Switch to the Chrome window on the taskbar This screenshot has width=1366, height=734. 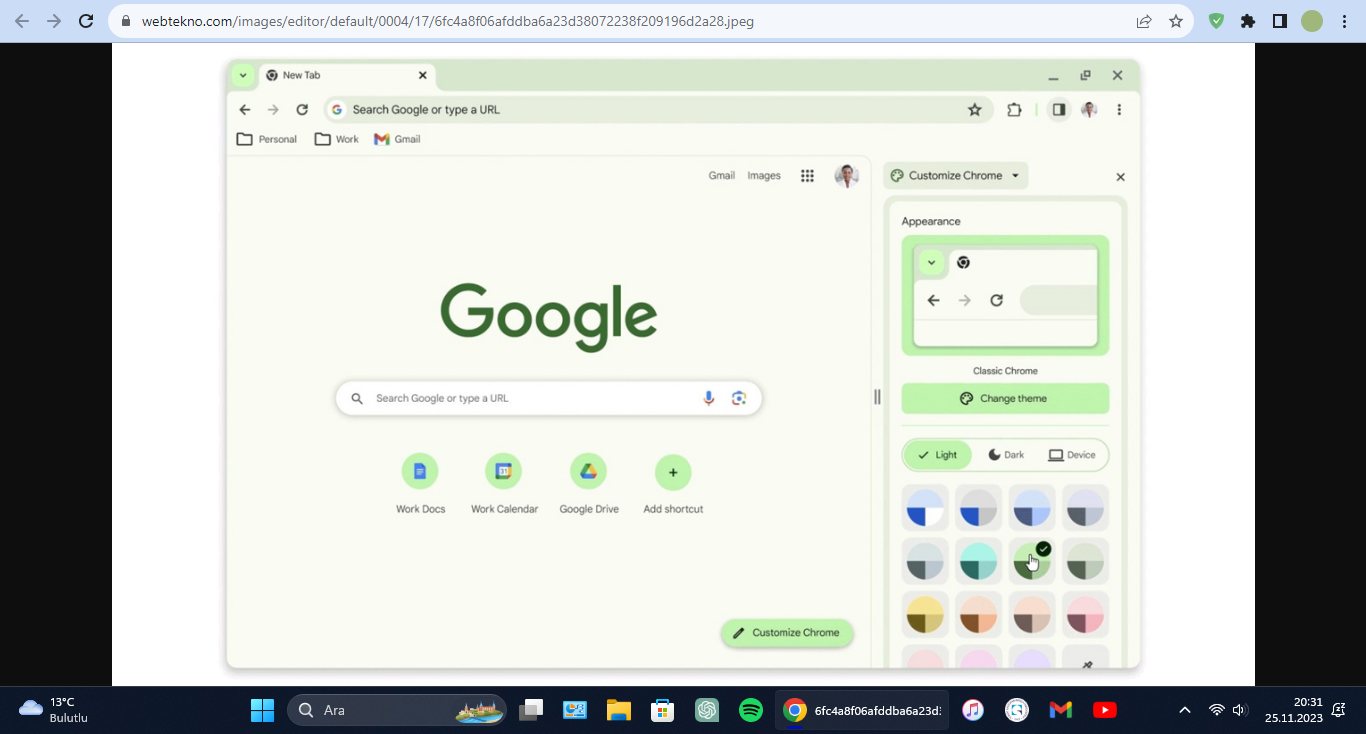click(x=861, y=710)
